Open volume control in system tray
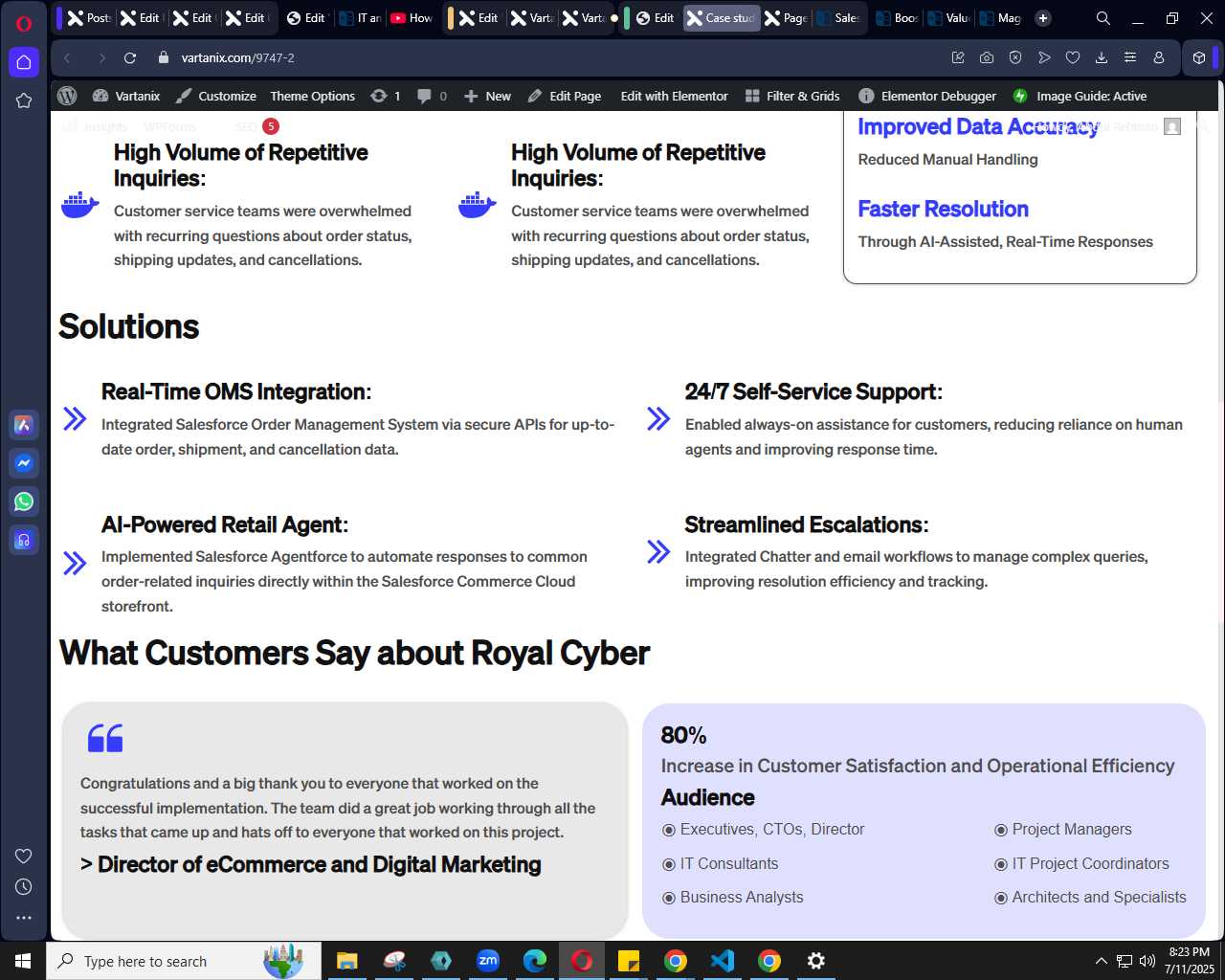This screenshot has width=1225, height=980. pos(1147,961)
